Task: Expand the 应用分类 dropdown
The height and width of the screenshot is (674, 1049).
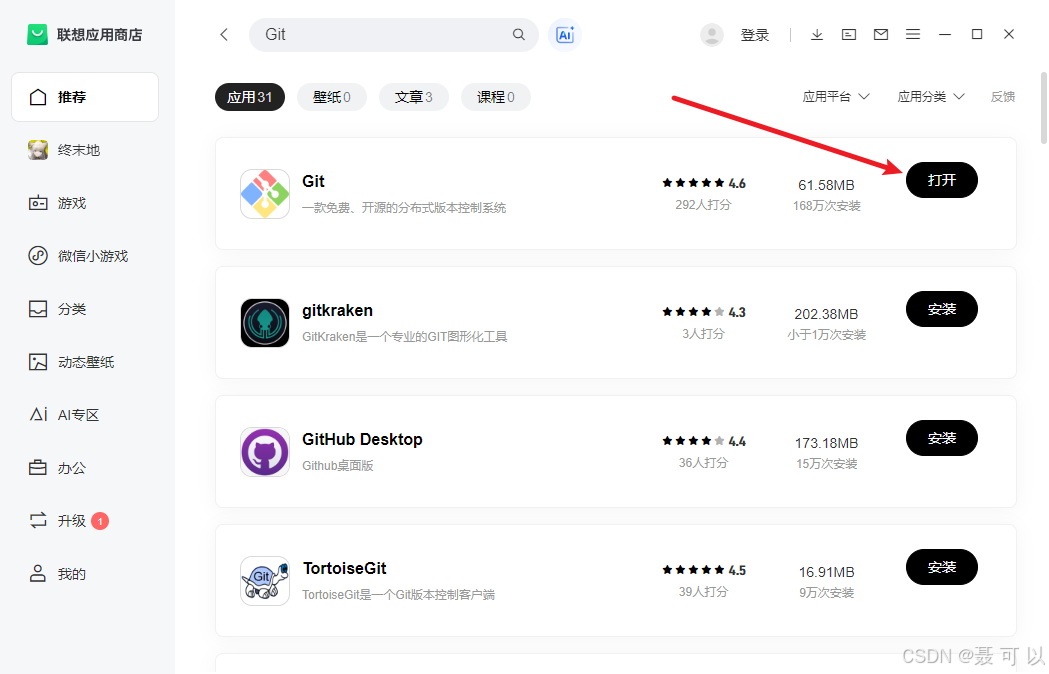Action: coord(931,97)
